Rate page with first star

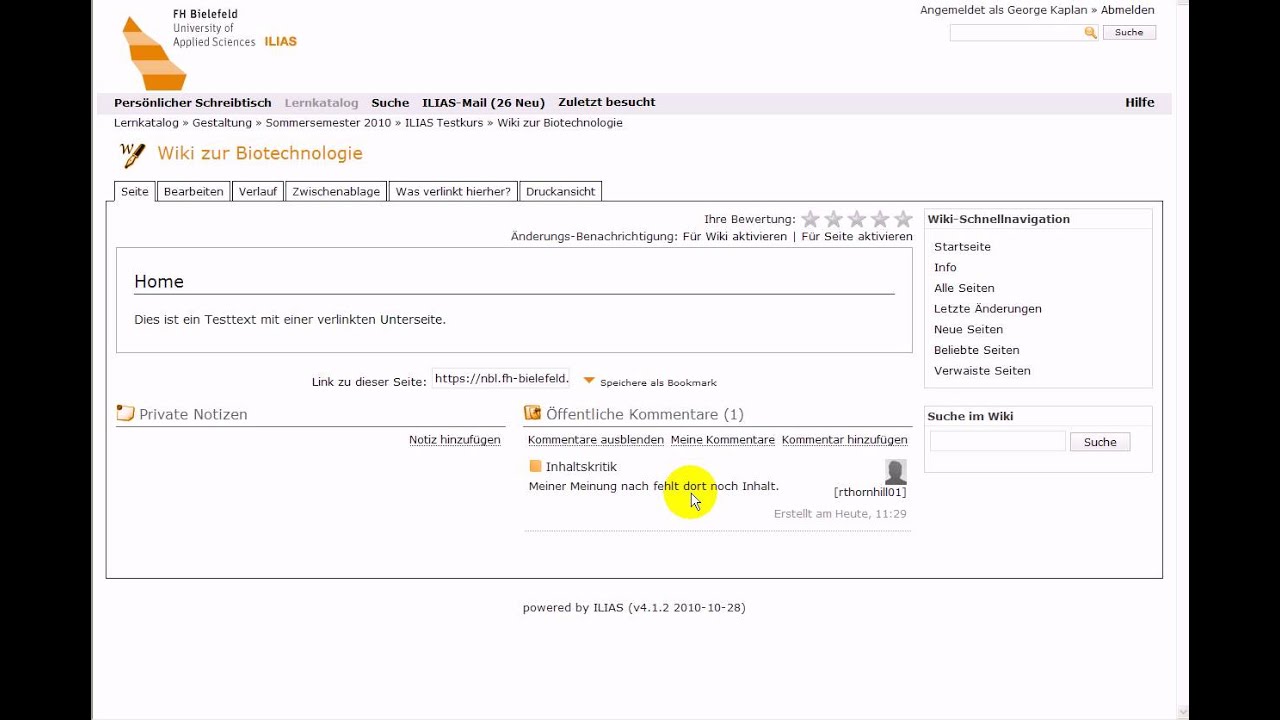[810, 219]
